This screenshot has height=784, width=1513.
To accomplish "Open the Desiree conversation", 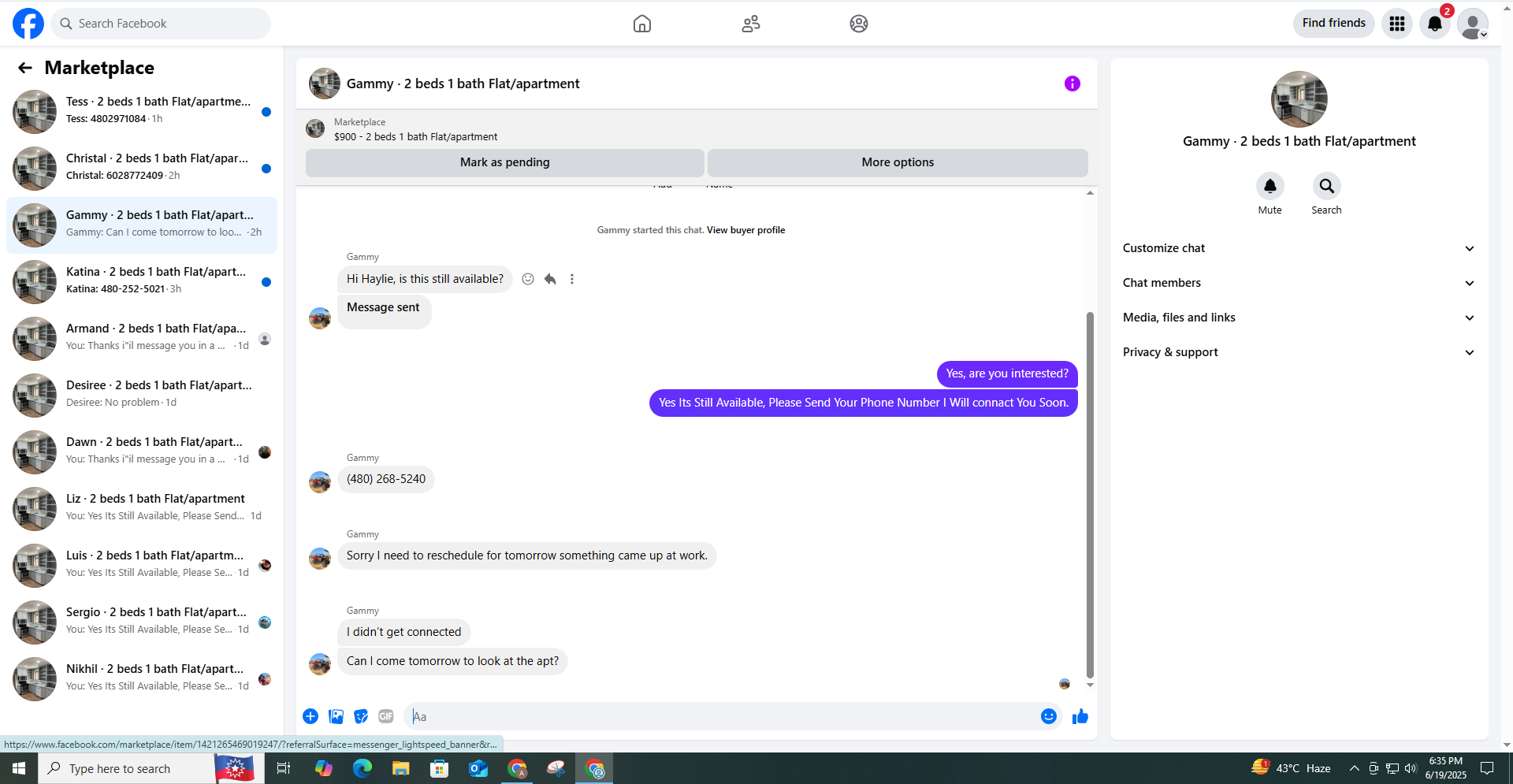I will click(142, 396).
